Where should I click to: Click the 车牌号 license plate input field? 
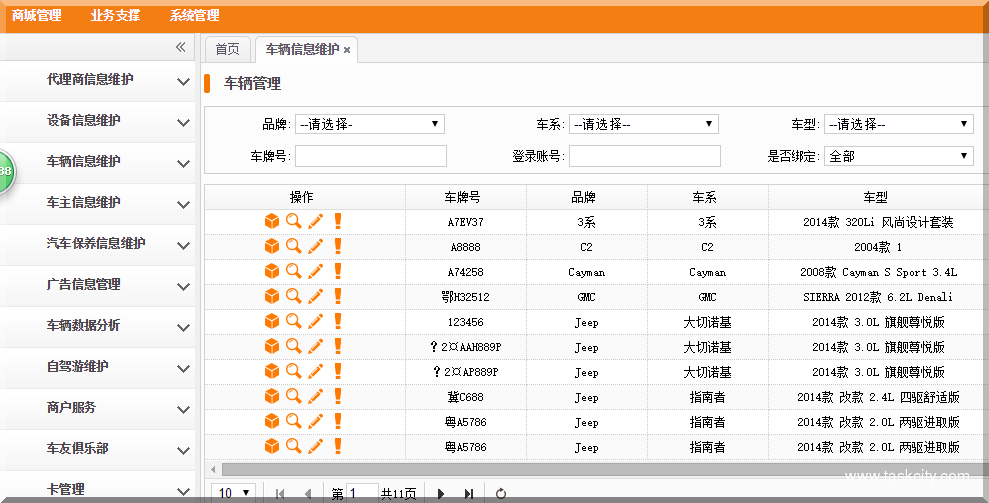click(370, 156)
